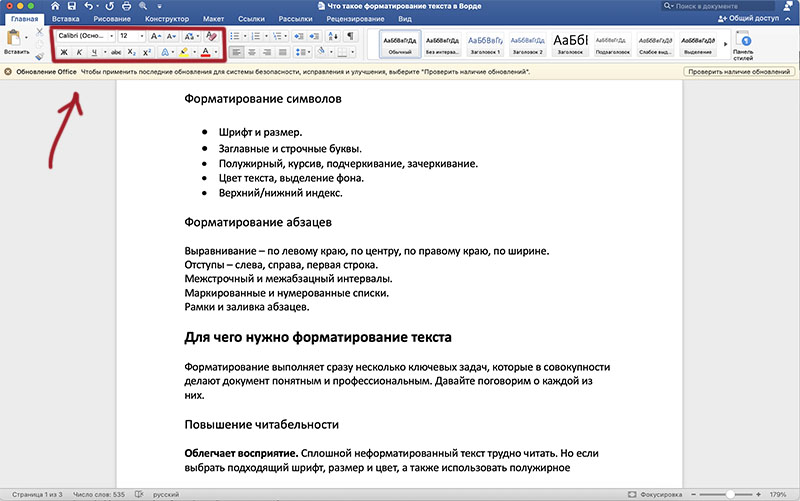Sort text with the A-Z arrow icon
800x501 pixels.
point(333,36)
